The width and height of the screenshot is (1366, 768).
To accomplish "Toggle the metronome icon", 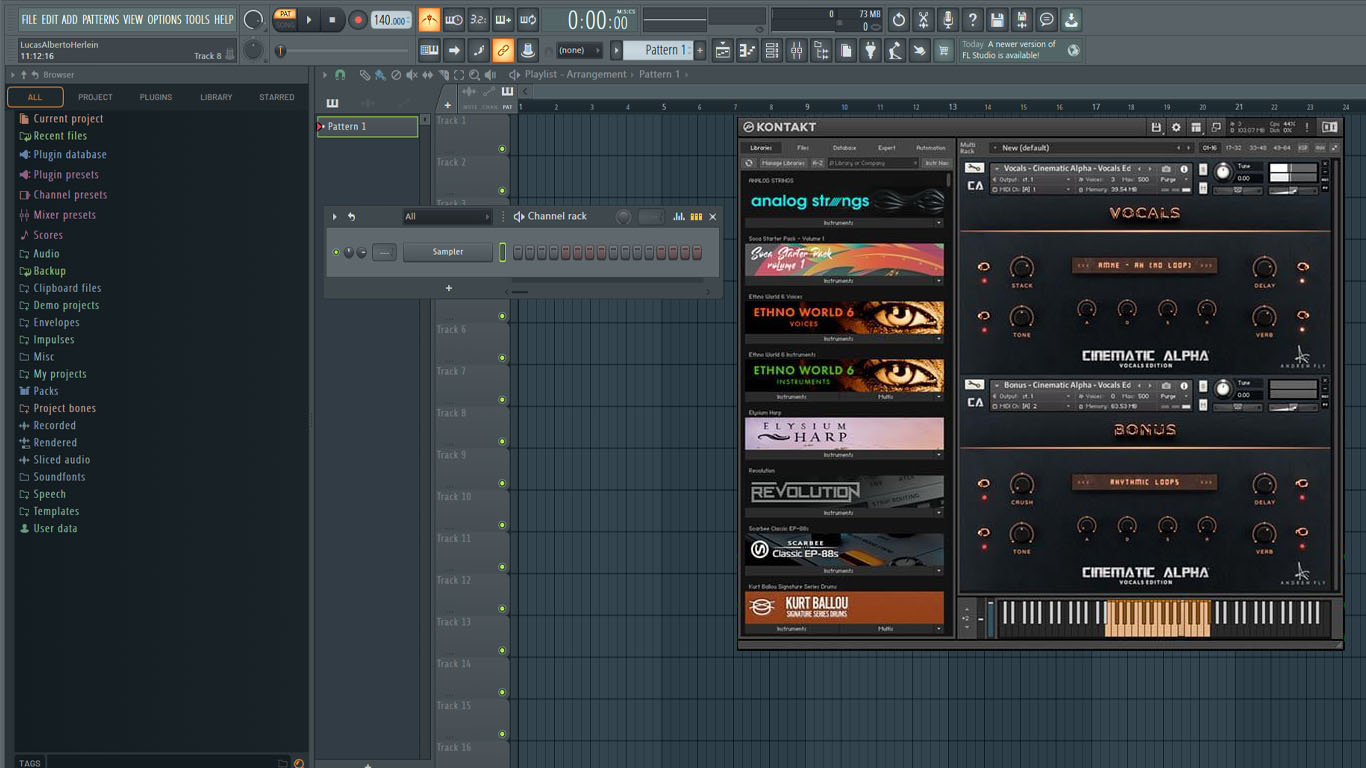I will point(429,20).
